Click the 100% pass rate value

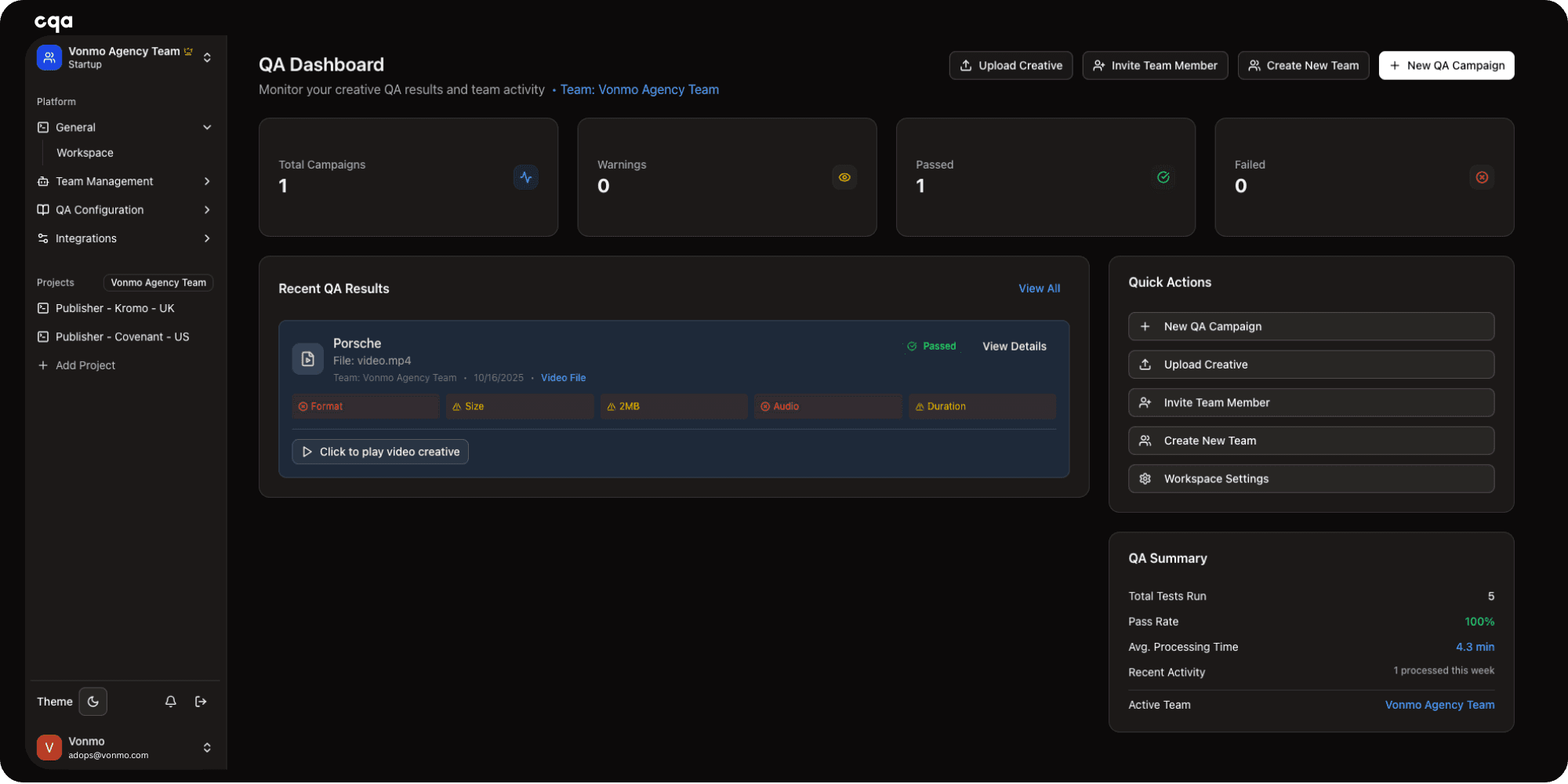pos(1479,622)
